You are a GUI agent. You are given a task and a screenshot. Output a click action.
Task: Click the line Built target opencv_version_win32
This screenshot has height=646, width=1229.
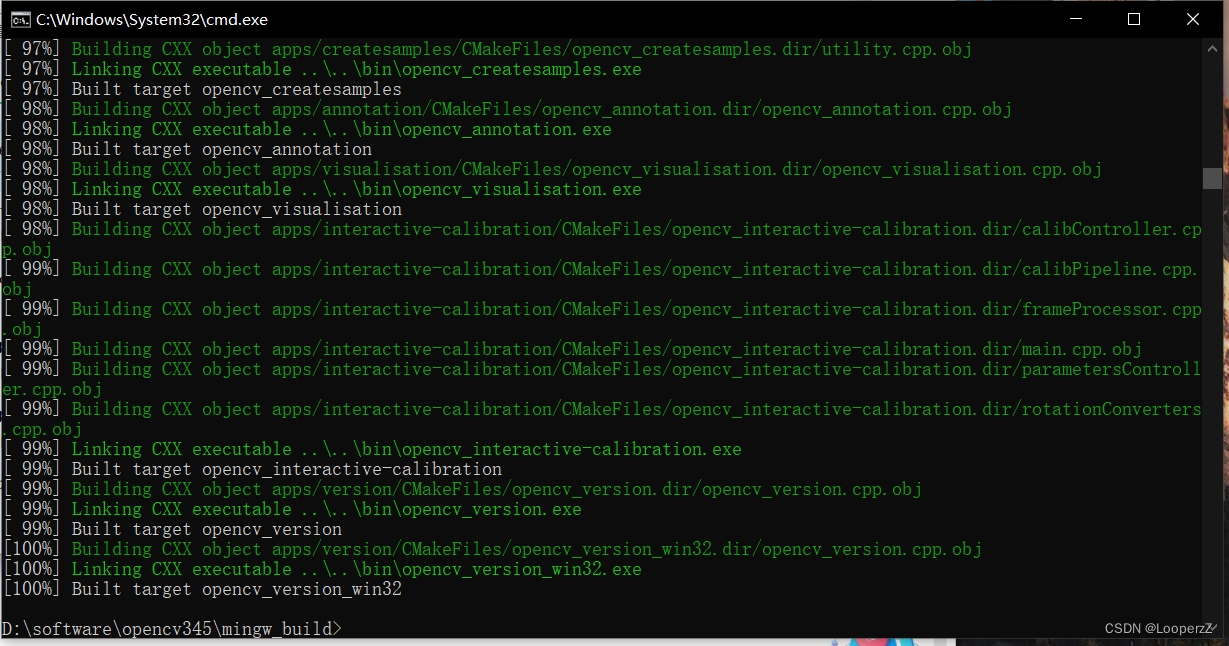click(202, 589)
